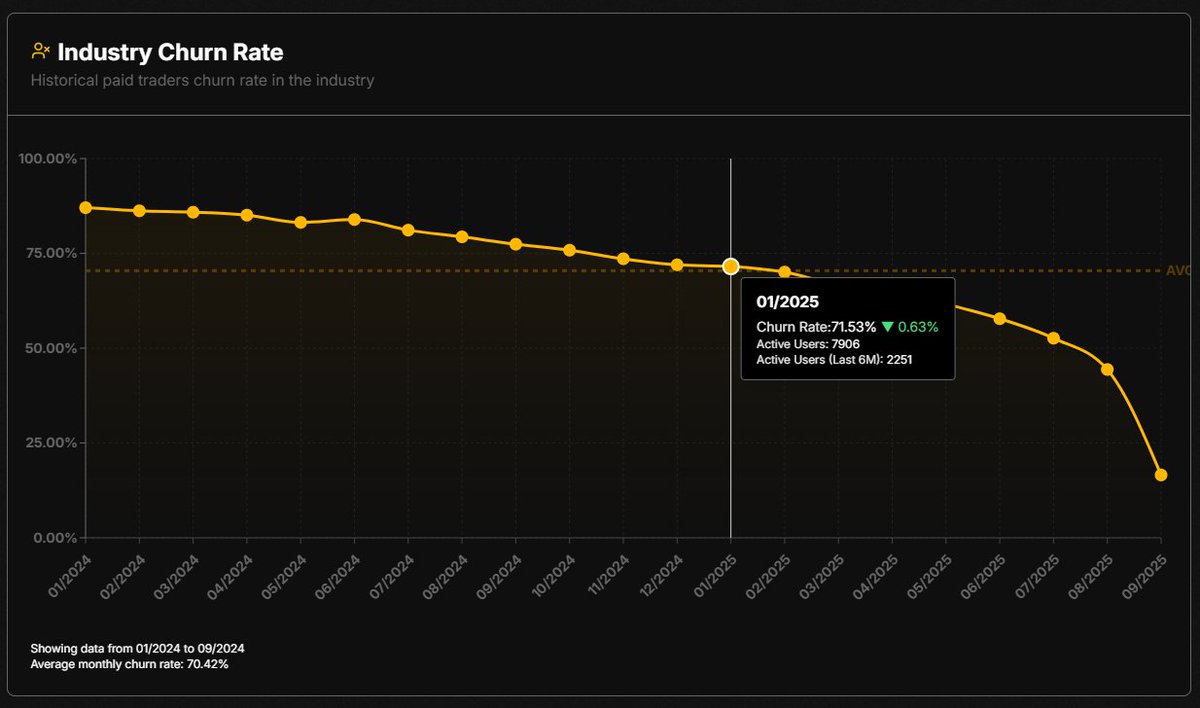Screen dimensions: 1200x708
Task: Click the 09/2024 x-axis label
Action: (499, 576)
